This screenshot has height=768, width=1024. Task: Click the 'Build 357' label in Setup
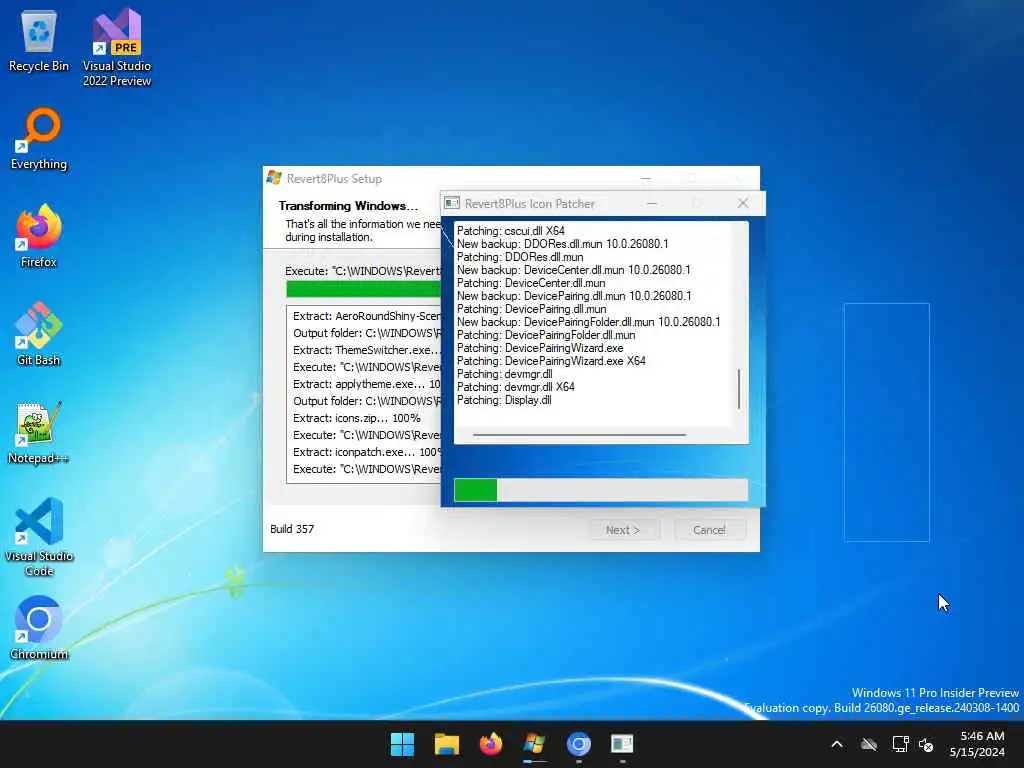click(292, 529)
